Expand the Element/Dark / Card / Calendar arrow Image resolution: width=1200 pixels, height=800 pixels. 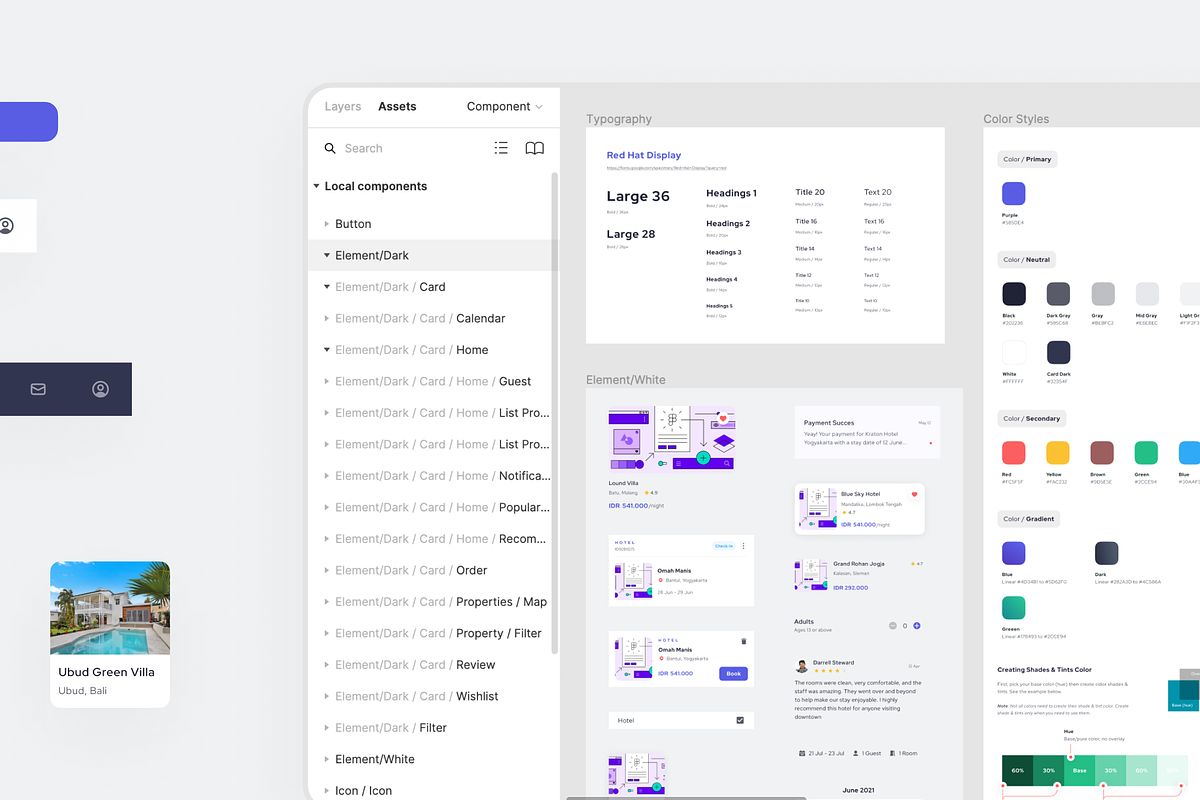pyautogui.click(x=326, y=318)
